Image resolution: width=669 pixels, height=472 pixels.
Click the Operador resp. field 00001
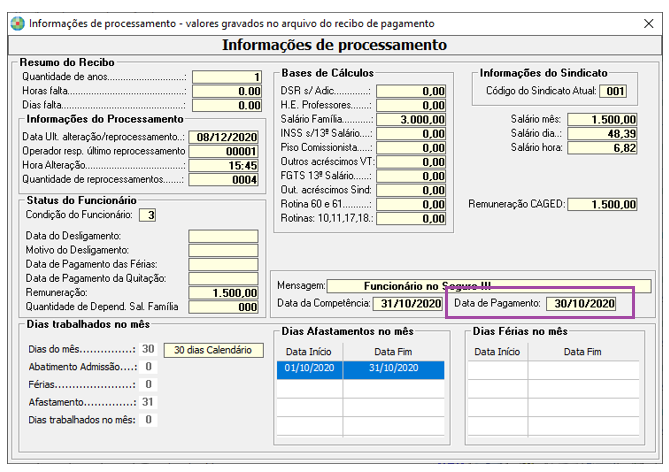pos(224,151)
